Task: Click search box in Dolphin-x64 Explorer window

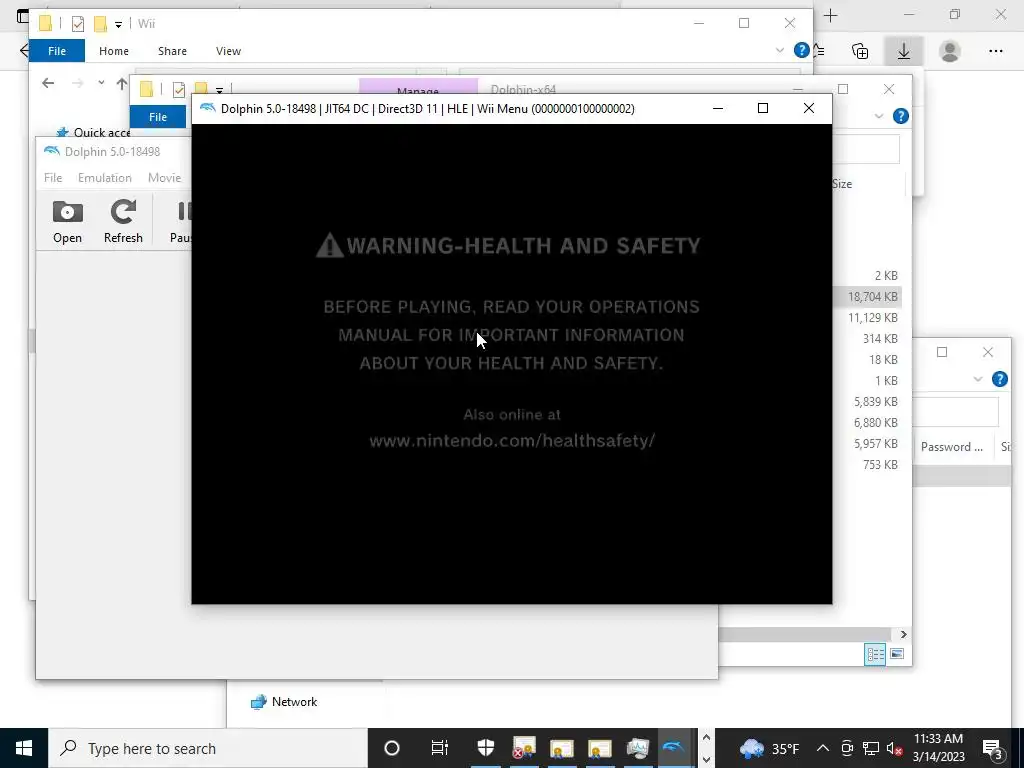Action: [x=865, y=149]
